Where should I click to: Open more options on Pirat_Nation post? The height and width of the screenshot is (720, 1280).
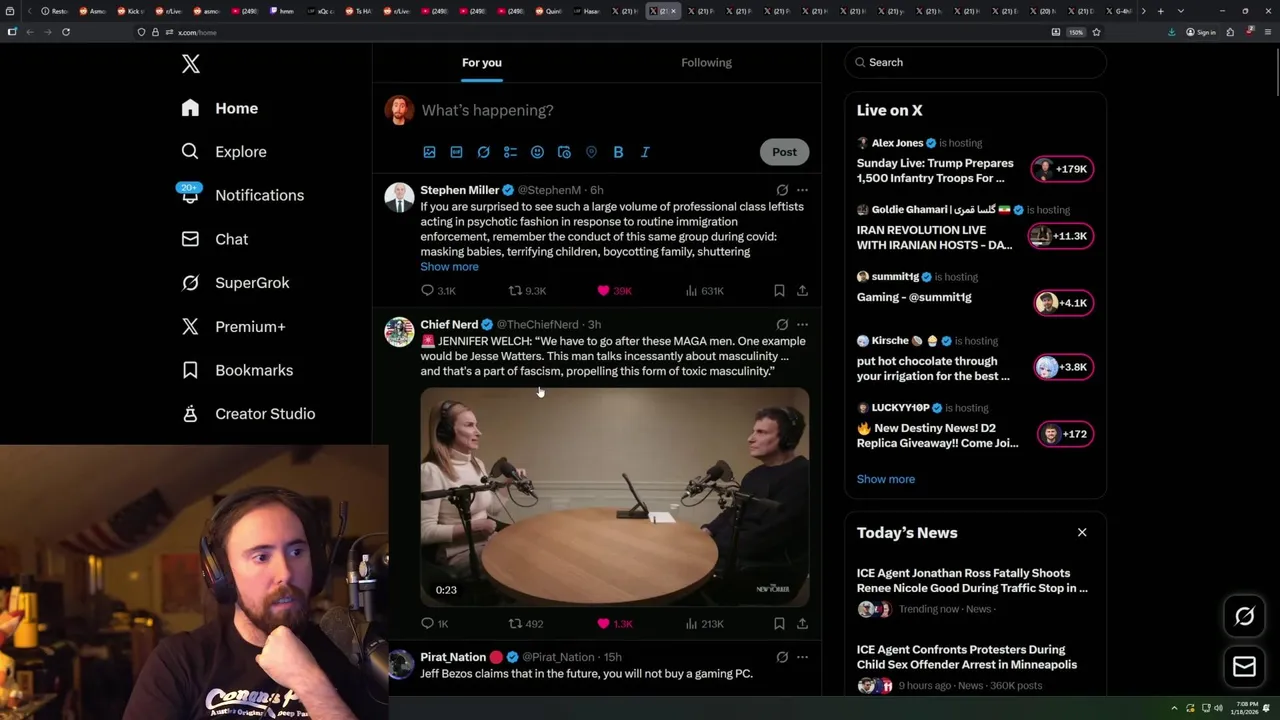pos(802,657)
